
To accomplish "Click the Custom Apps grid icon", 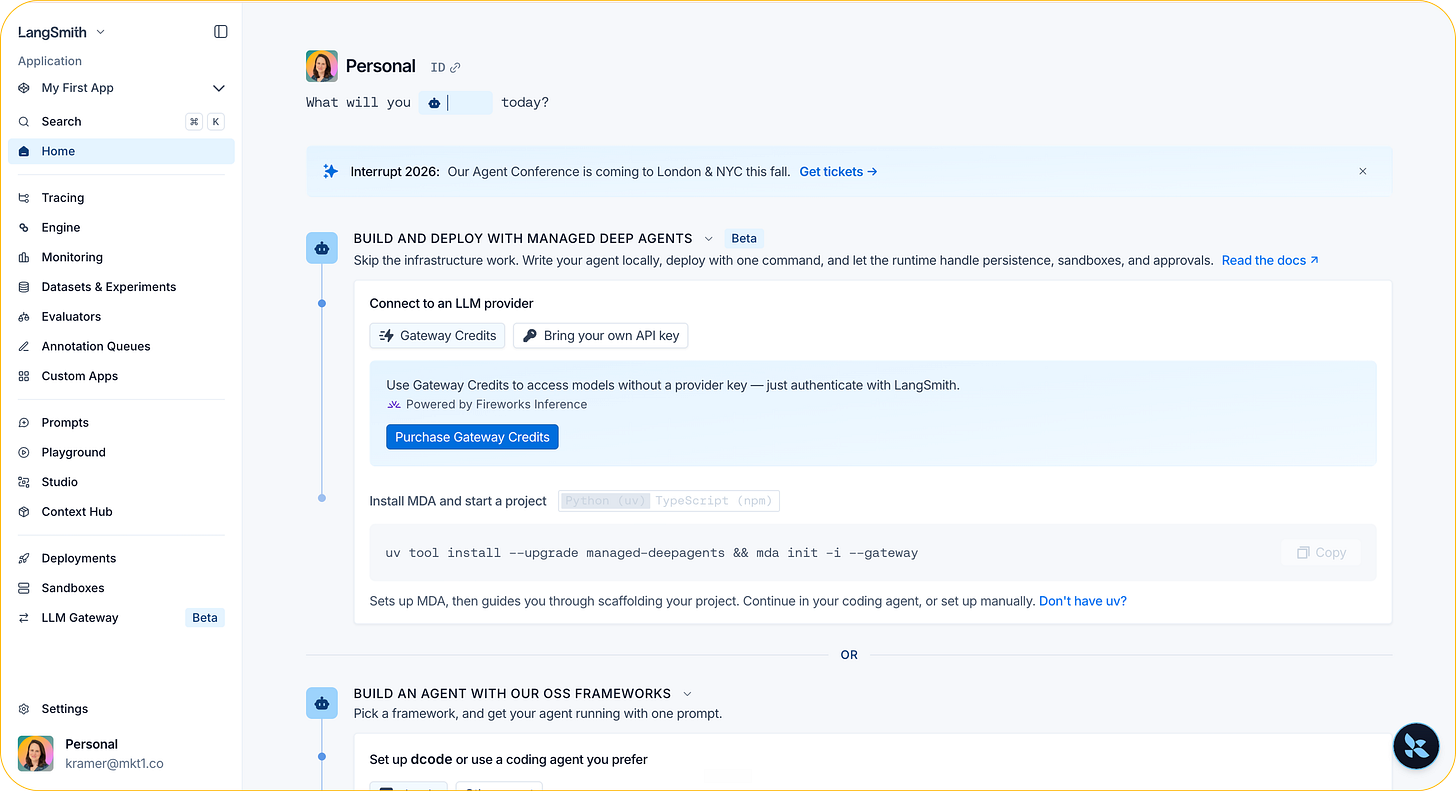I will point(24,376).
